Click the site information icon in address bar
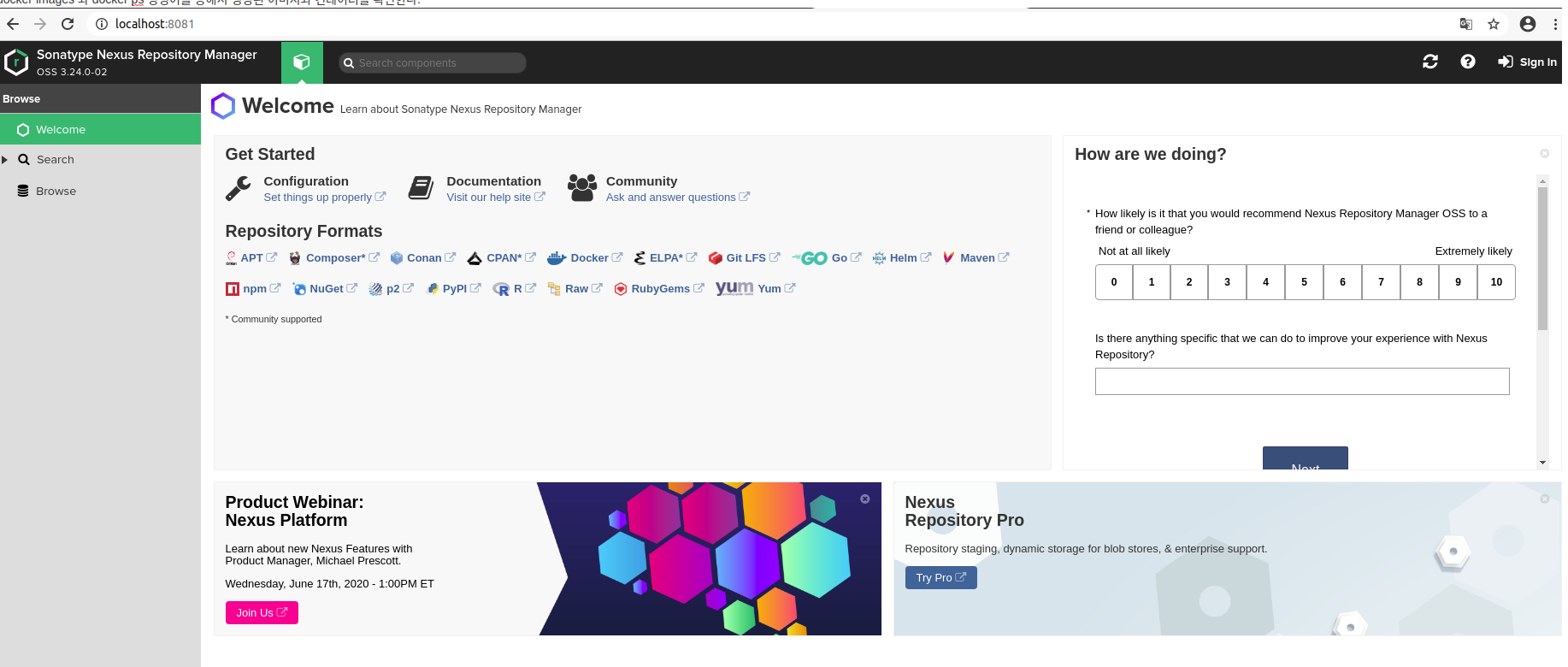This screenshot has width=1568, height=667. 102,24
